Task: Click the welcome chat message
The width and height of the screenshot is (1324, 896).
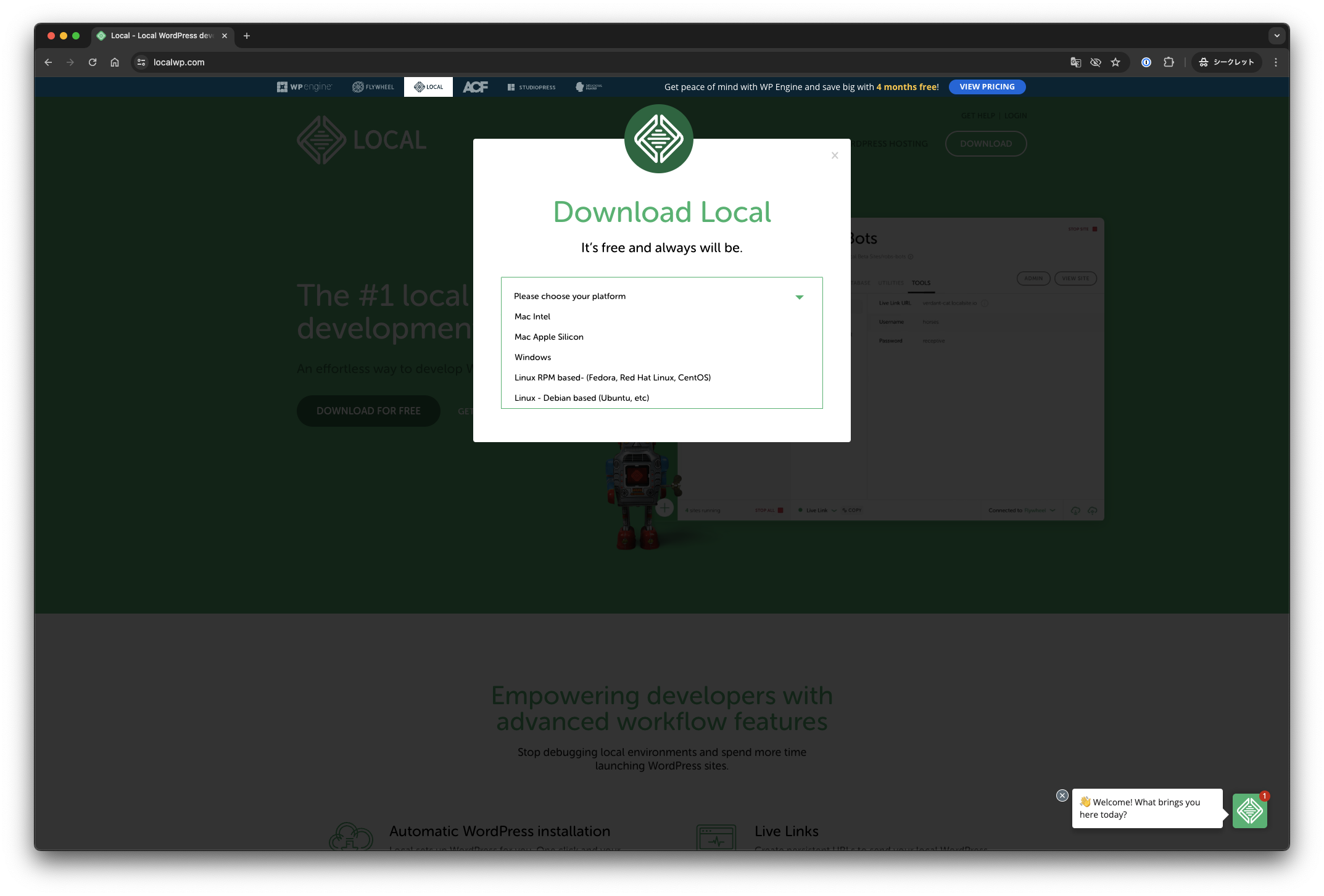Action: click(x=1147, y=808)
